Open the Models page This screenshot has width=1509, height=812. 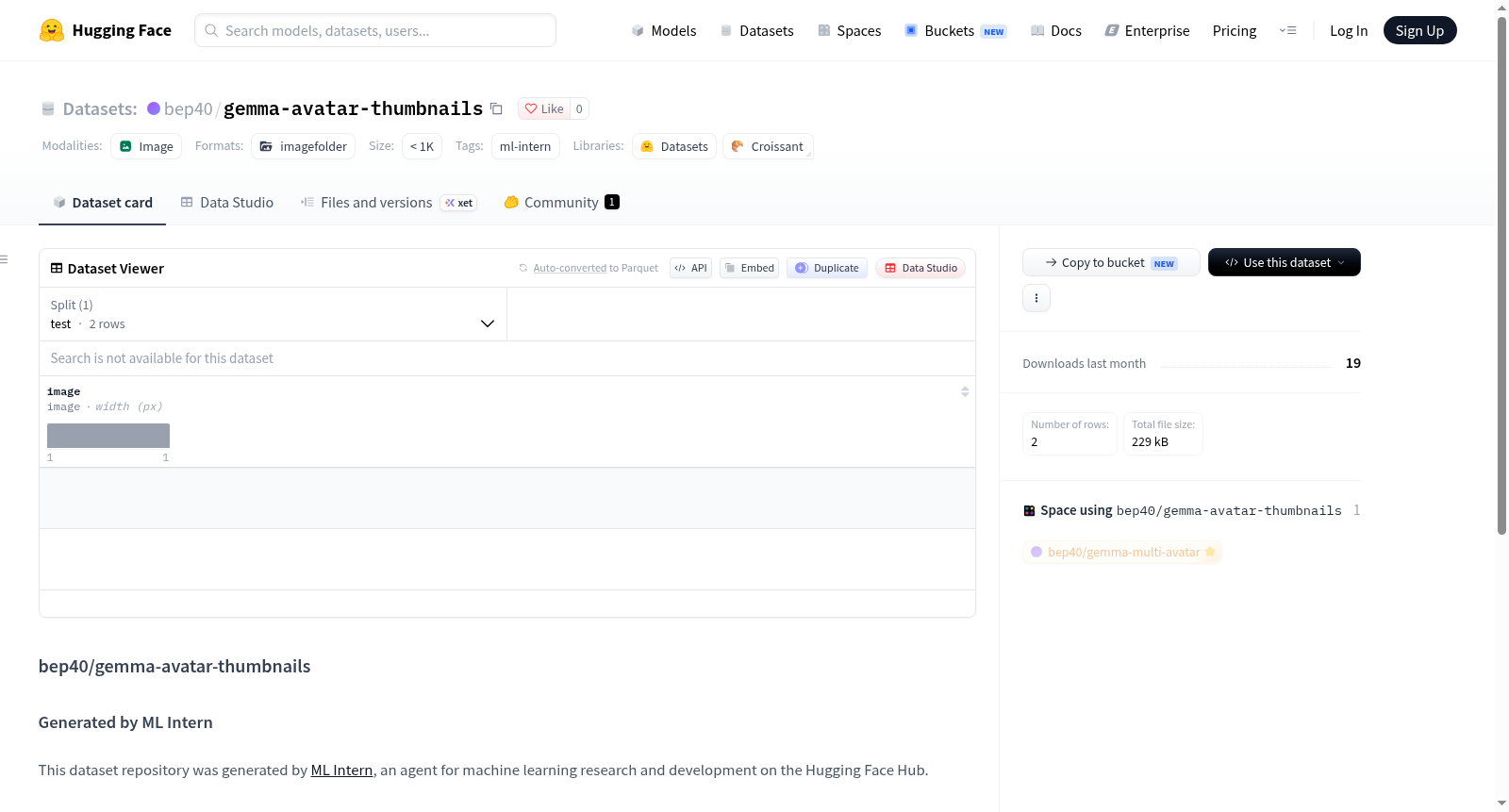point(664,30)
